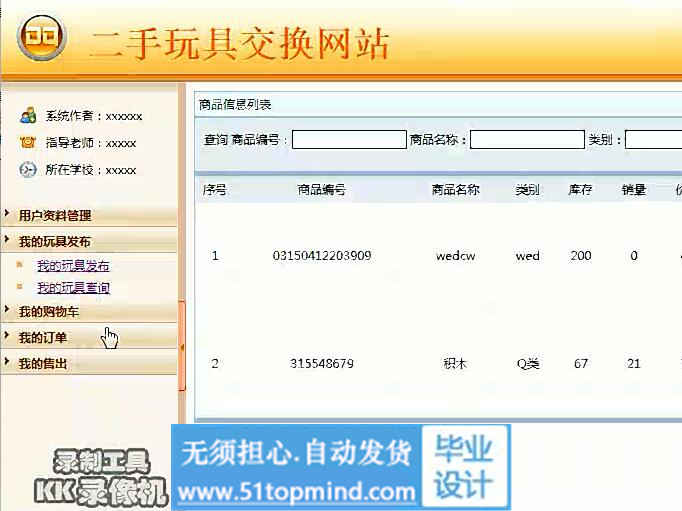Select the wedcw product row
This screenshot has width=682, height=511.
tap(455, 256)
